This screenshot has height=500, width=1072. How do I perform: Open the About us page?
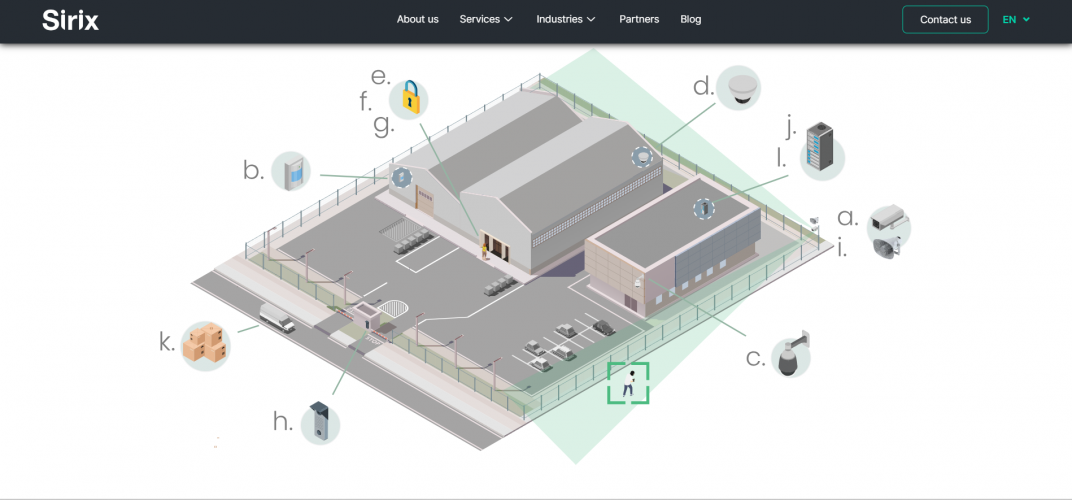tap(418, 19)
